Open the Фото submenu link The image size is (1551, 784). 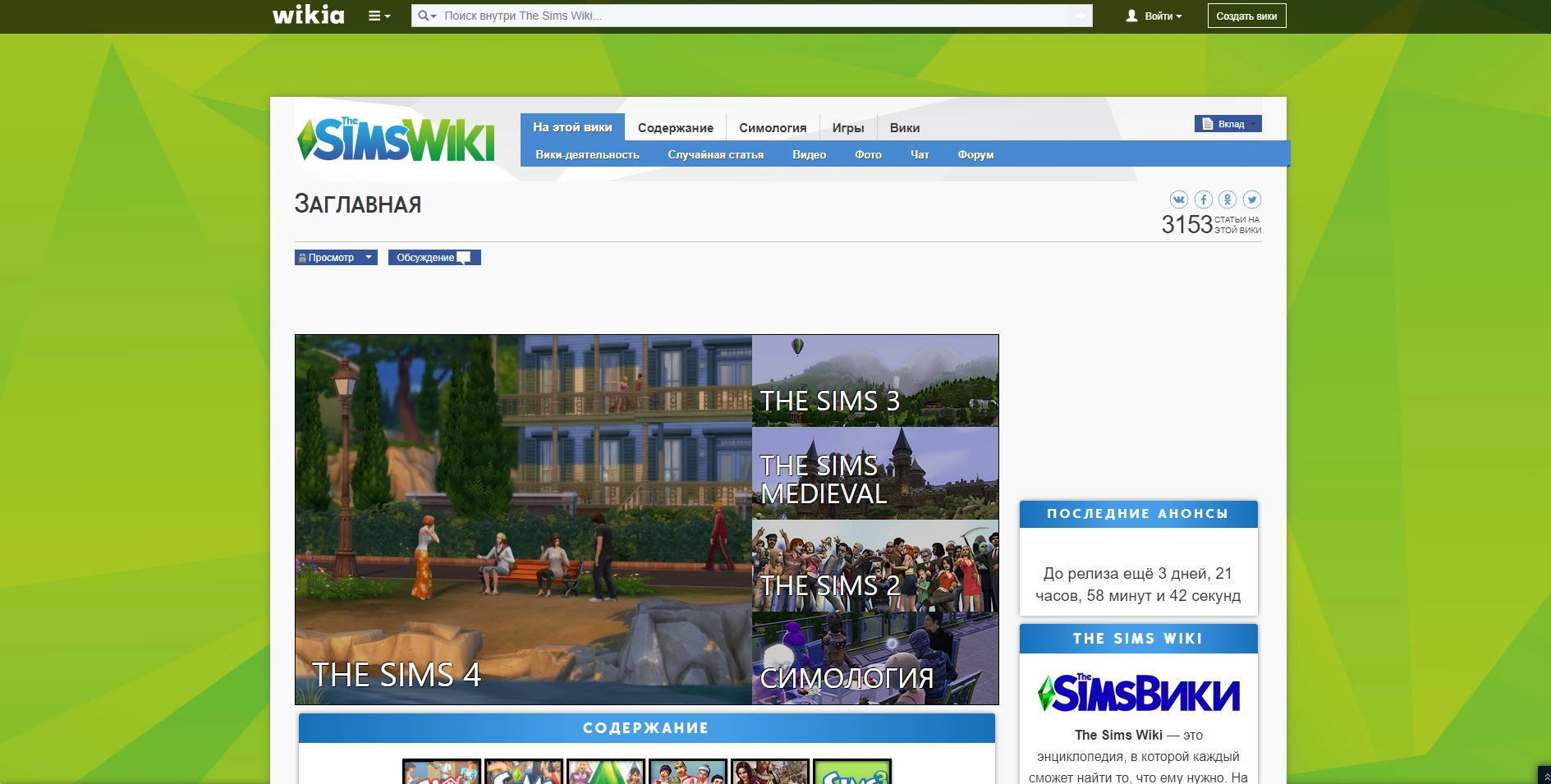pyautogui.click(x=868, y=154)
